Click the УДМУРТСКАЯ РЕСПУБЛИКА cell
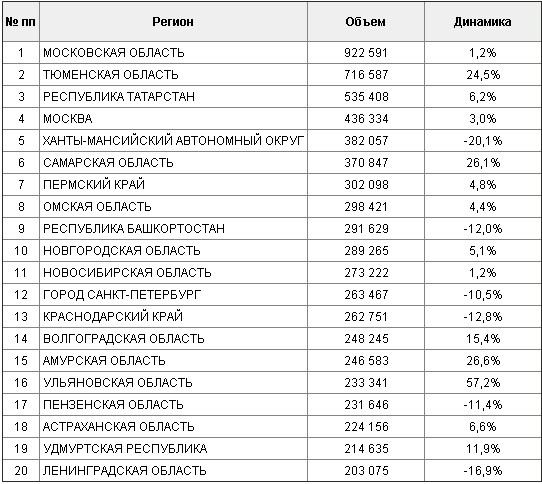Screen dimensions: 542x484 (x=173, y=449)
